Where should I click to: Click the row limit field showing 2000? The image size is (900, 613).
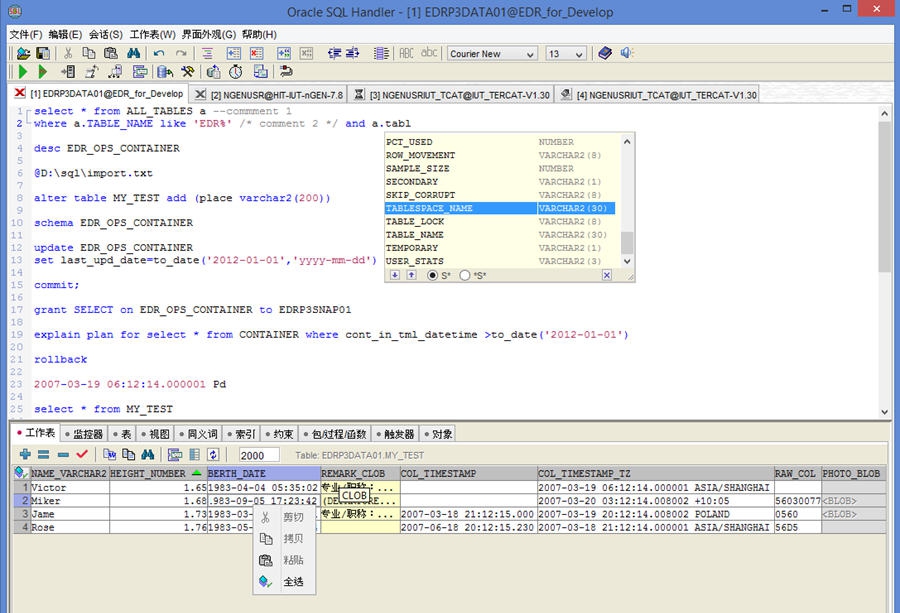point(258,453)
